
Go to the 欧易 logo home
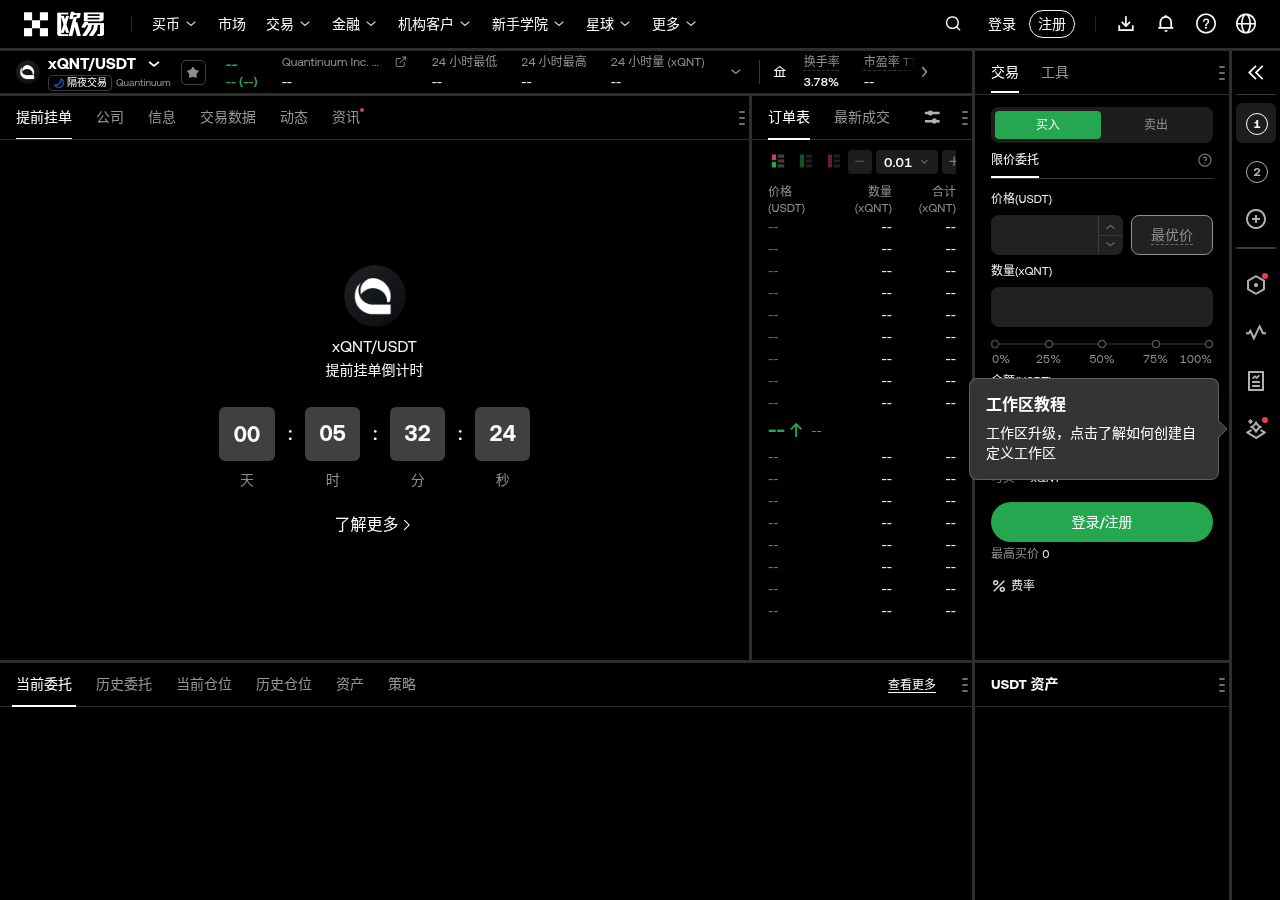tap(64, 24)
